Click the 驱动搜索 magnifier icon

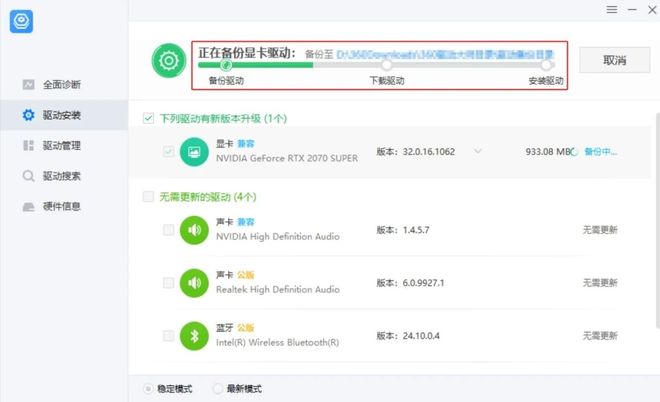28,176
